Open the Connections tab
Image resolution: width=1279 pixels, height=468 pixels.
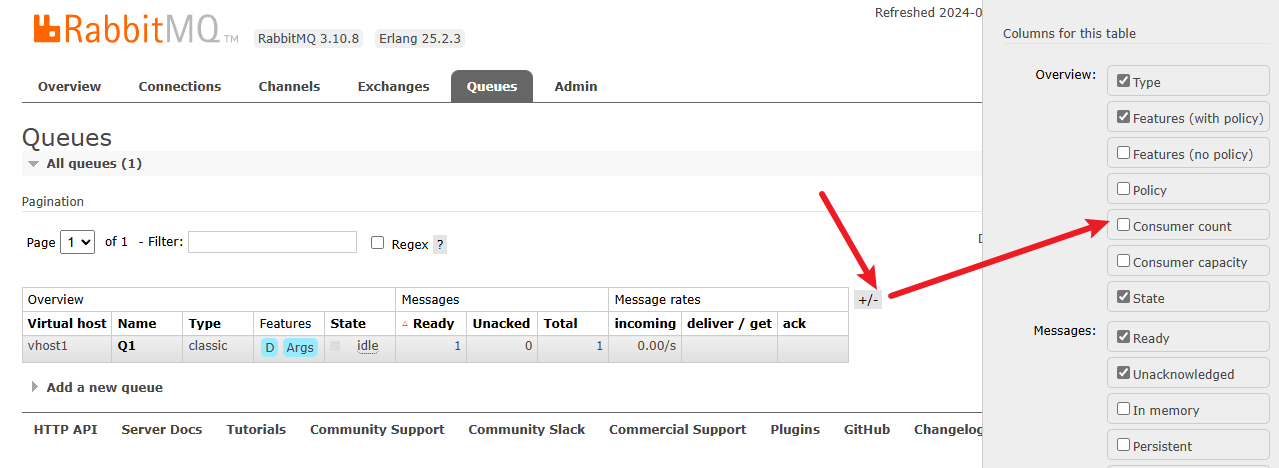tap(180, 87)
